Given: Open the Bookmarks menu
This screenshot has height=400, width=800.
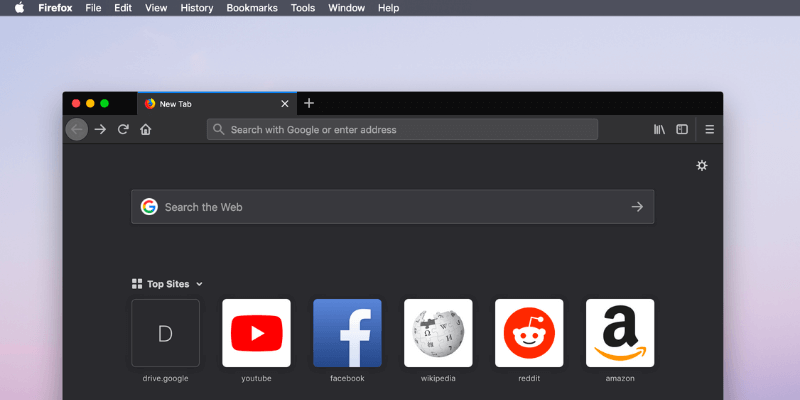Looking at the screenshot, I should tap(252, 8).
